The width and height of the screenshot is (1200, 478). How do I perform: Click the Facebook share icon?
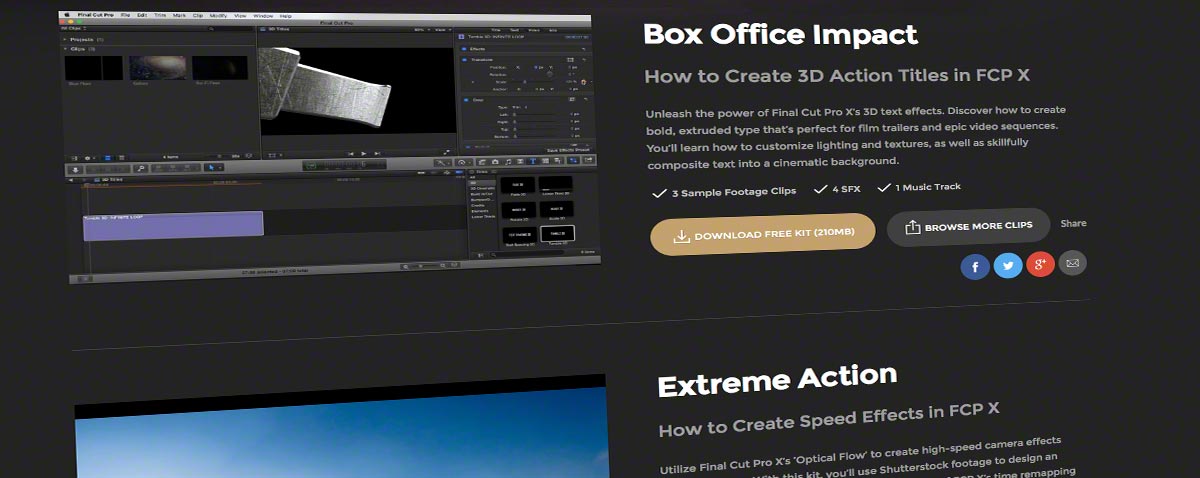tap(975, 267)
